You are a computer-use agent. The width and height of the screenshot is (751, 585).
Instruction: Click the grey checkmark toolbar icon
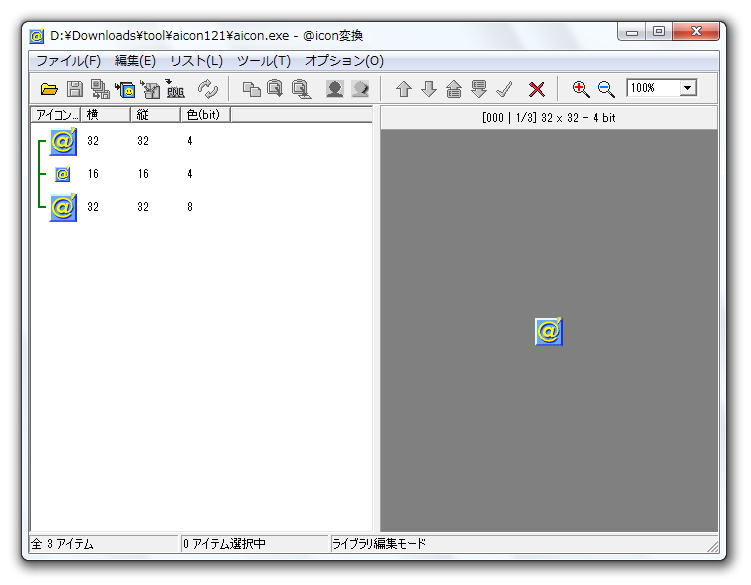504,89
